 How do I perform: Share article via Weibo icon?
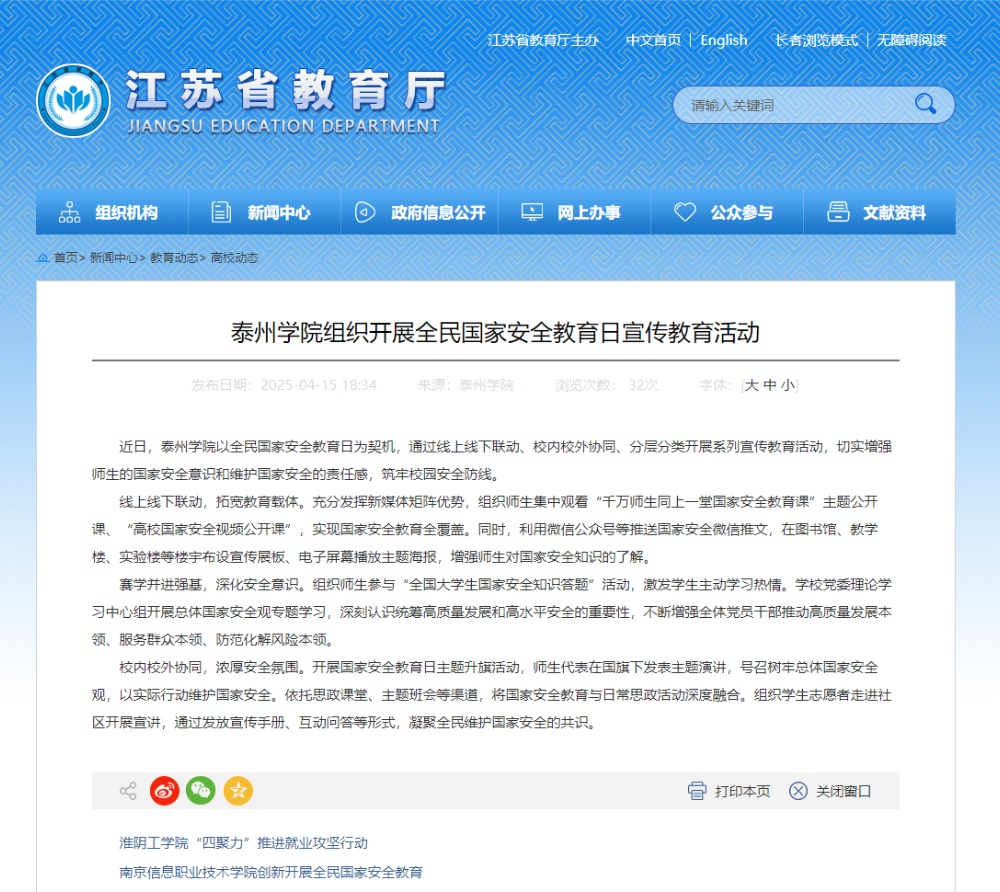(165, 791)
